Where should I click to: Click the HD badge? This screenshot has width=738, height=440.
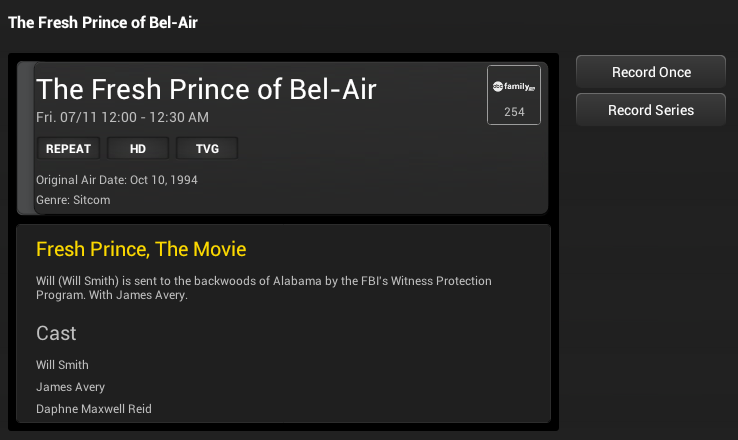point(137,149)
